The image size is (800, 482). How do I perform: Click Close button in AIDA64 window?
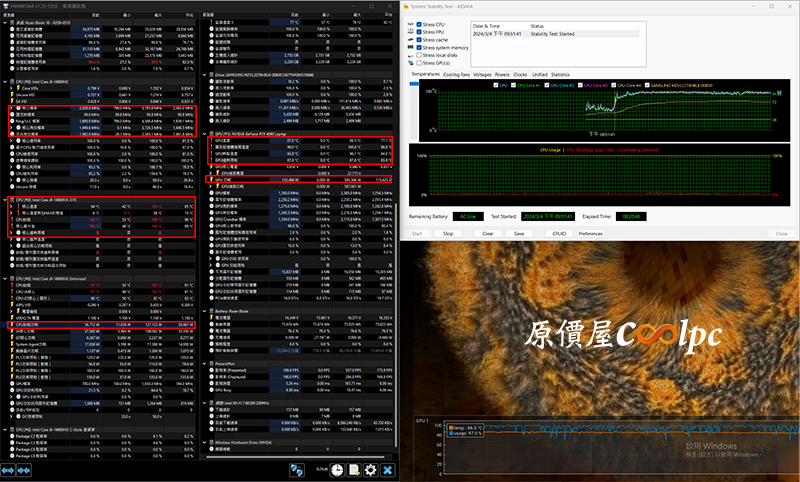[782, 233]
